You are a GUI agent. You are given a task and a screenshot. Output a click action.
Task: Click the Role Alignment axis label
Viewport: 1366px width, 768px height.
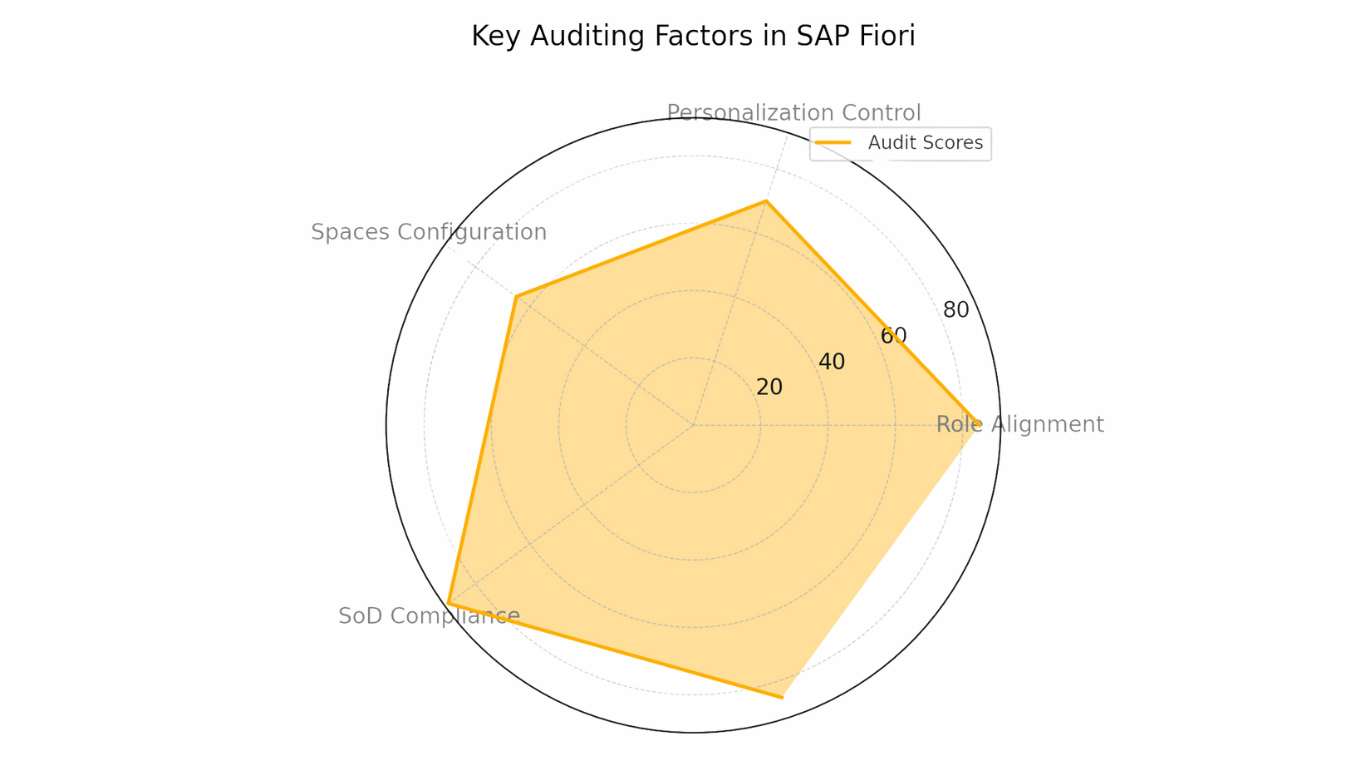[x=1019, y=424]
